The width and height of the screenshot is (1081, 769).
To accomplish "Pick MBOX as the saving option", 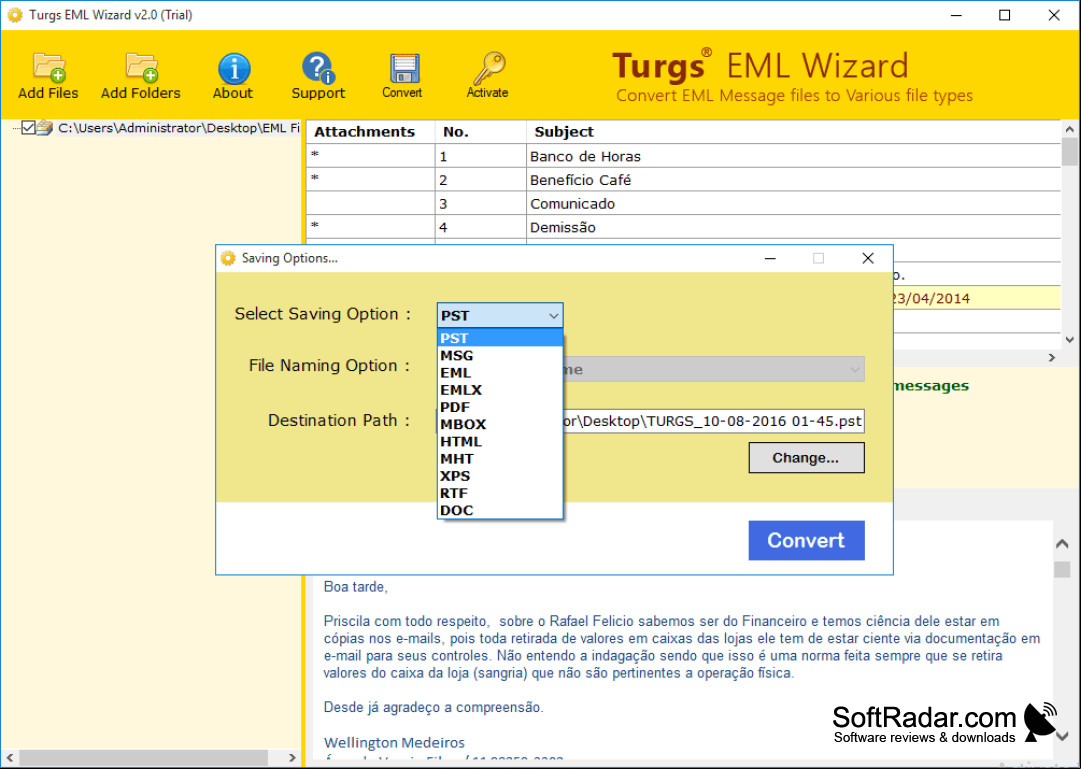I will [500, 424].
